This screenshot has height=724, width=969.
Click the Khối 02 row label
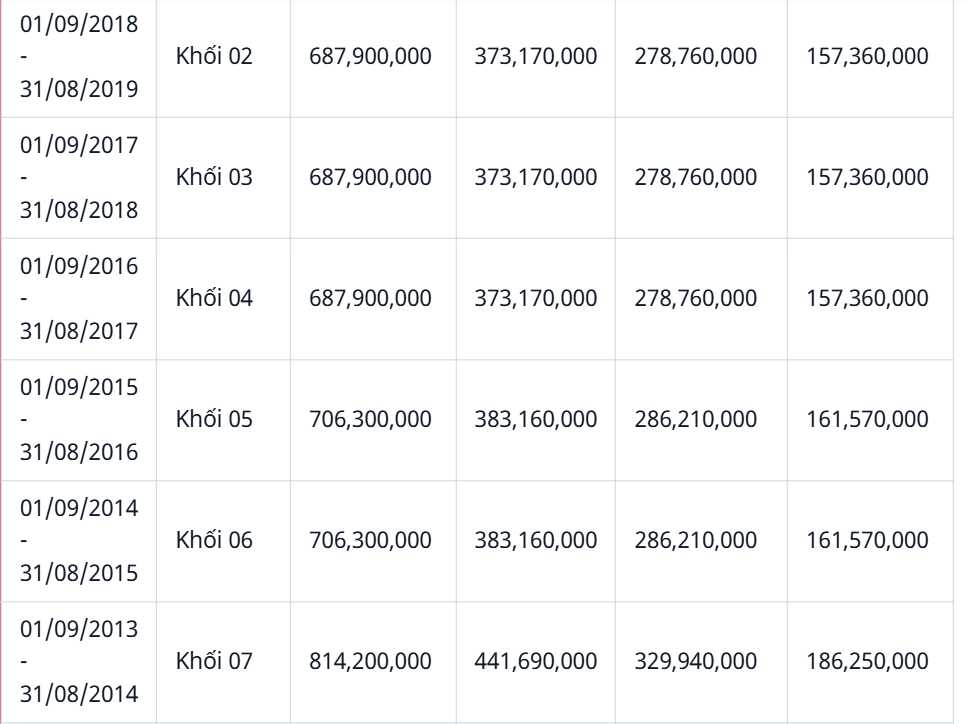(x=214, y=56)
